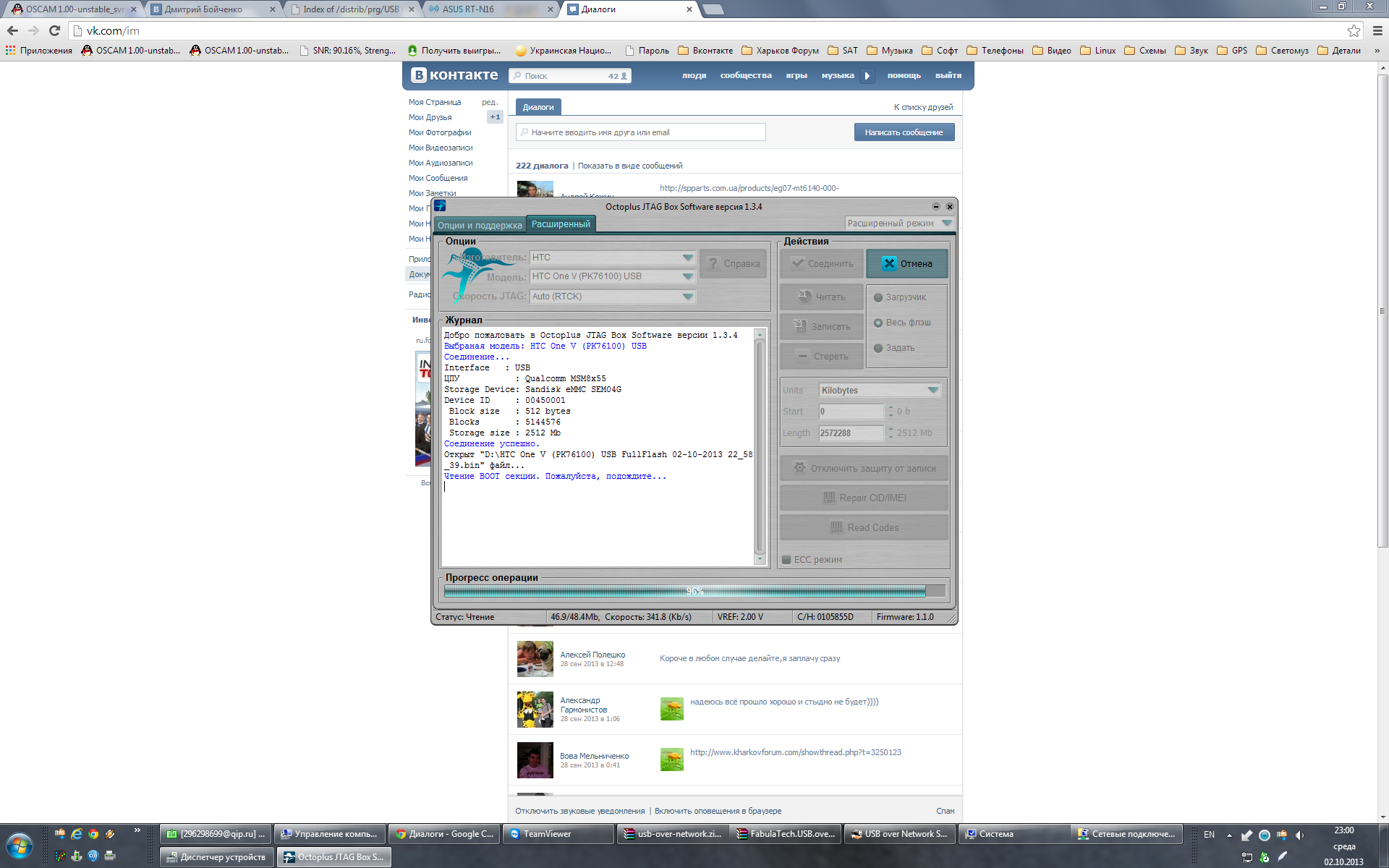Switch to Опции и поддержка tab
This screenshot has width=1389, height=868.
coord(480,225)
